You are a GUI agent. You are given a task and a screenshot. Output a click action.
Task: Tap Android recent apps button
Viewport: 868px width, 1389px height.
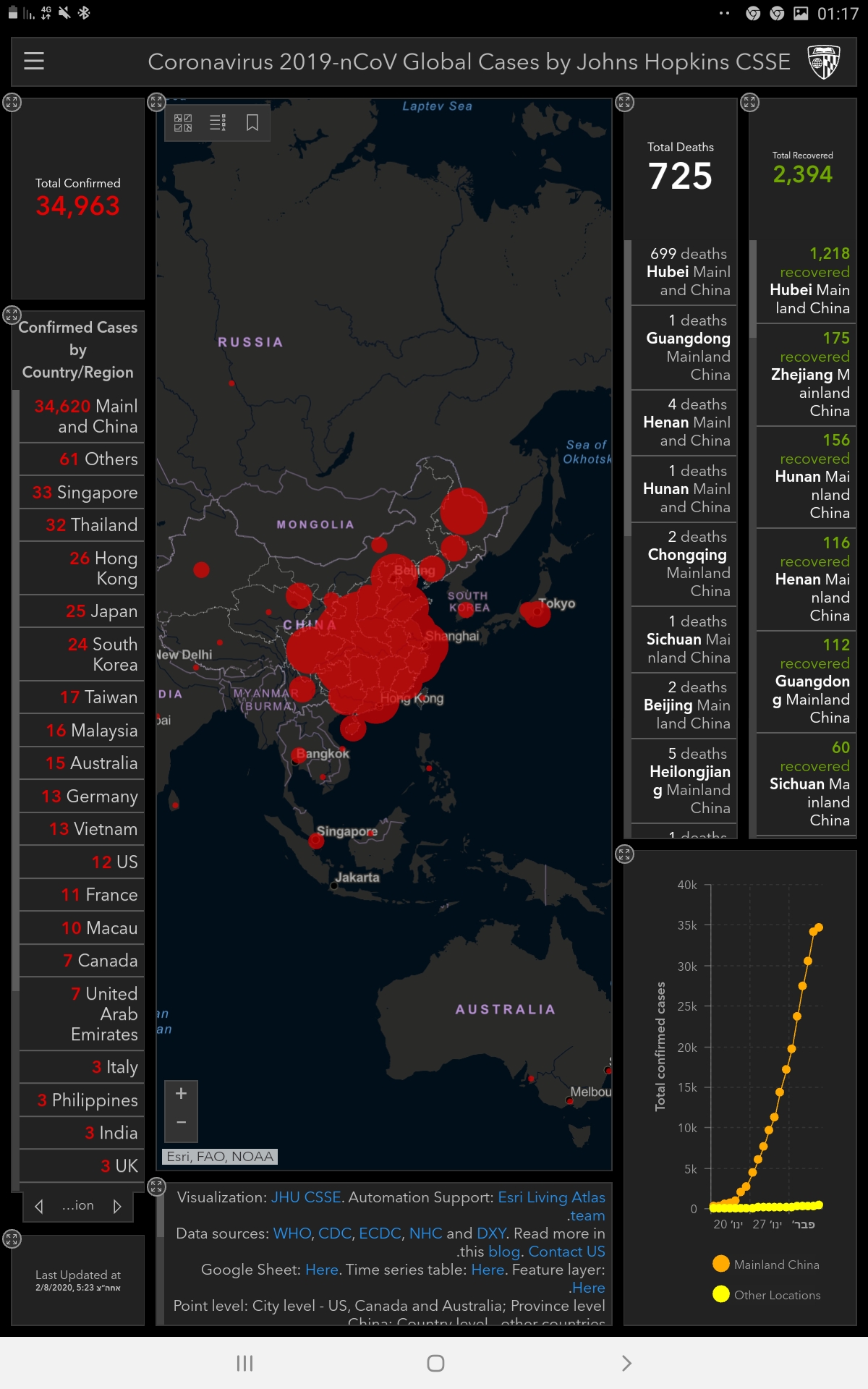[244, 1363]
